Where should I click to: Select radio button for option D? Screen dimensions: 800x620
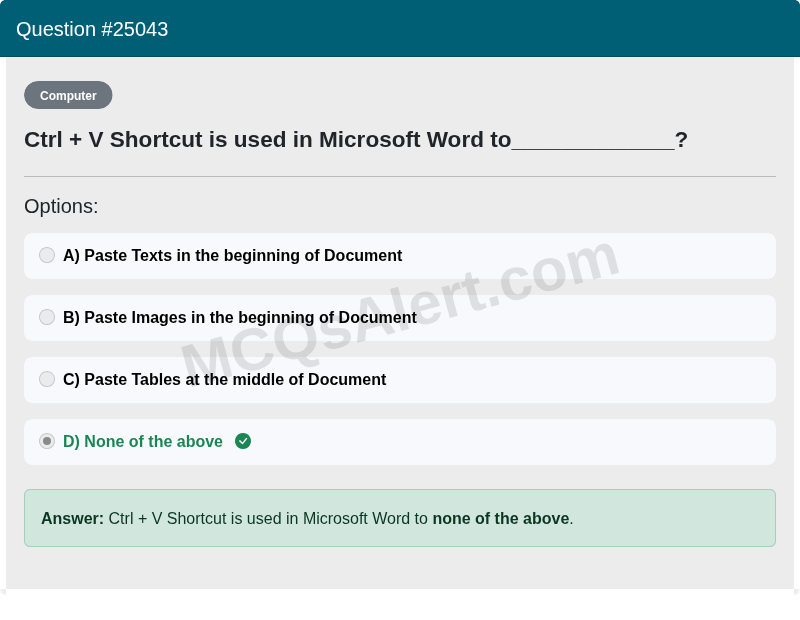[47, 441]
